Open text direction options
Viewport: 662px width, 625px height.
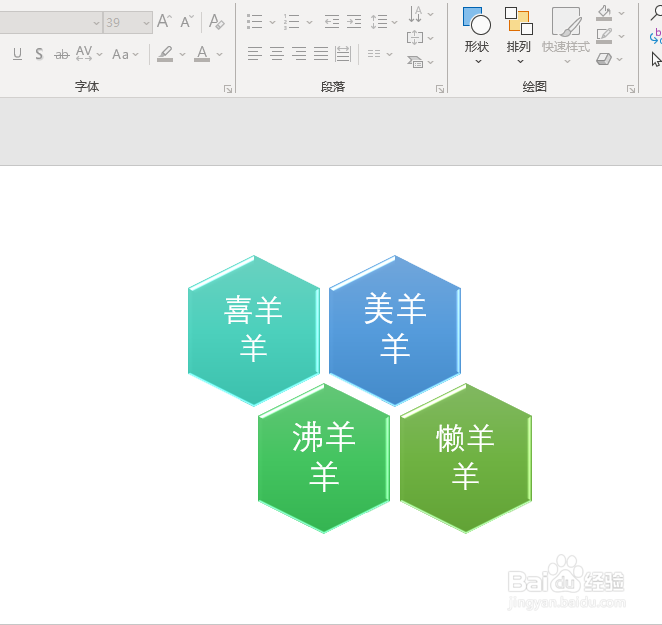coord(421,14)
